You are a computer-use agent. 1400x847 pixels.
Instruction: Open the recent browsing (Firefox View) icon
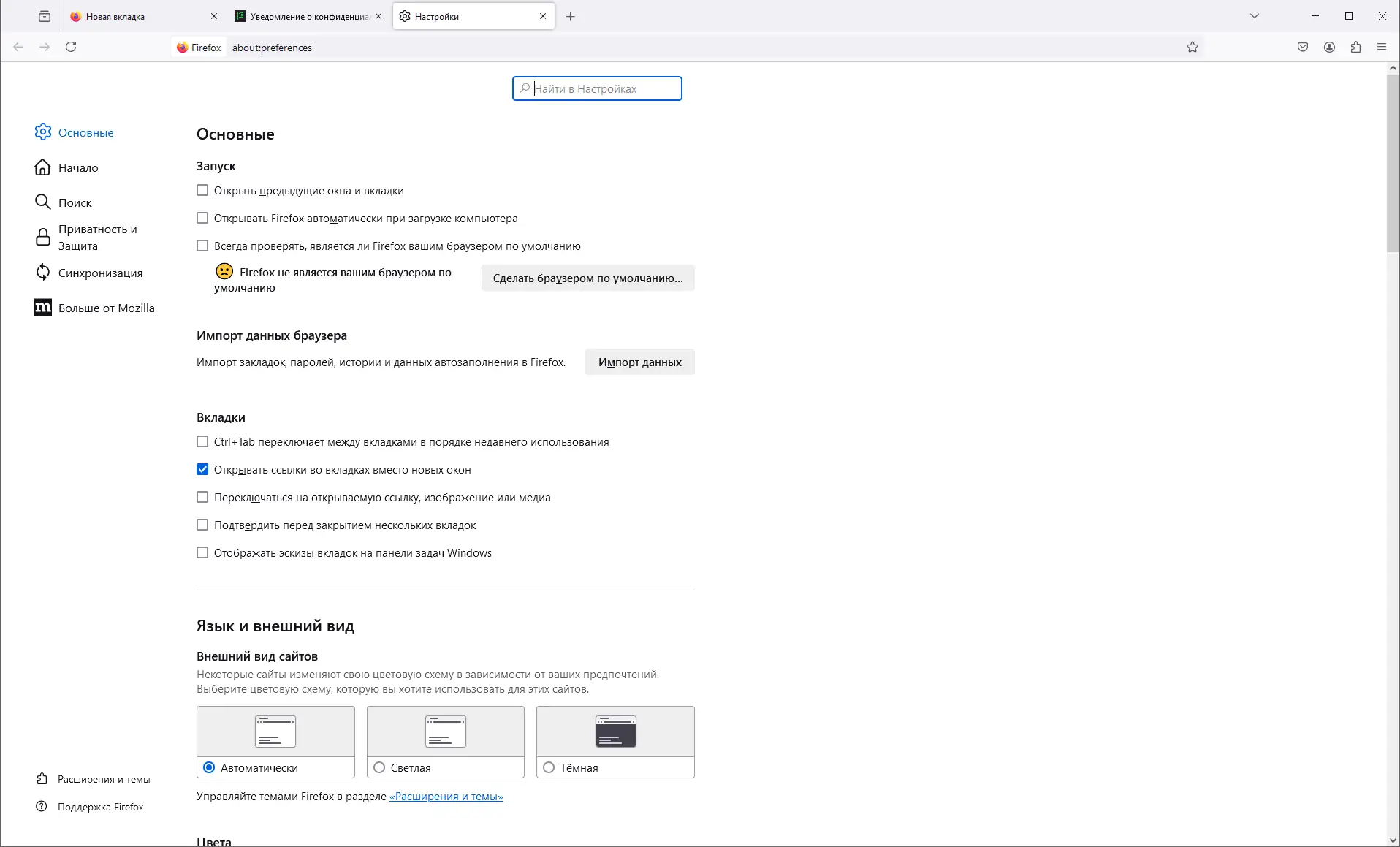tap(45, 16)
